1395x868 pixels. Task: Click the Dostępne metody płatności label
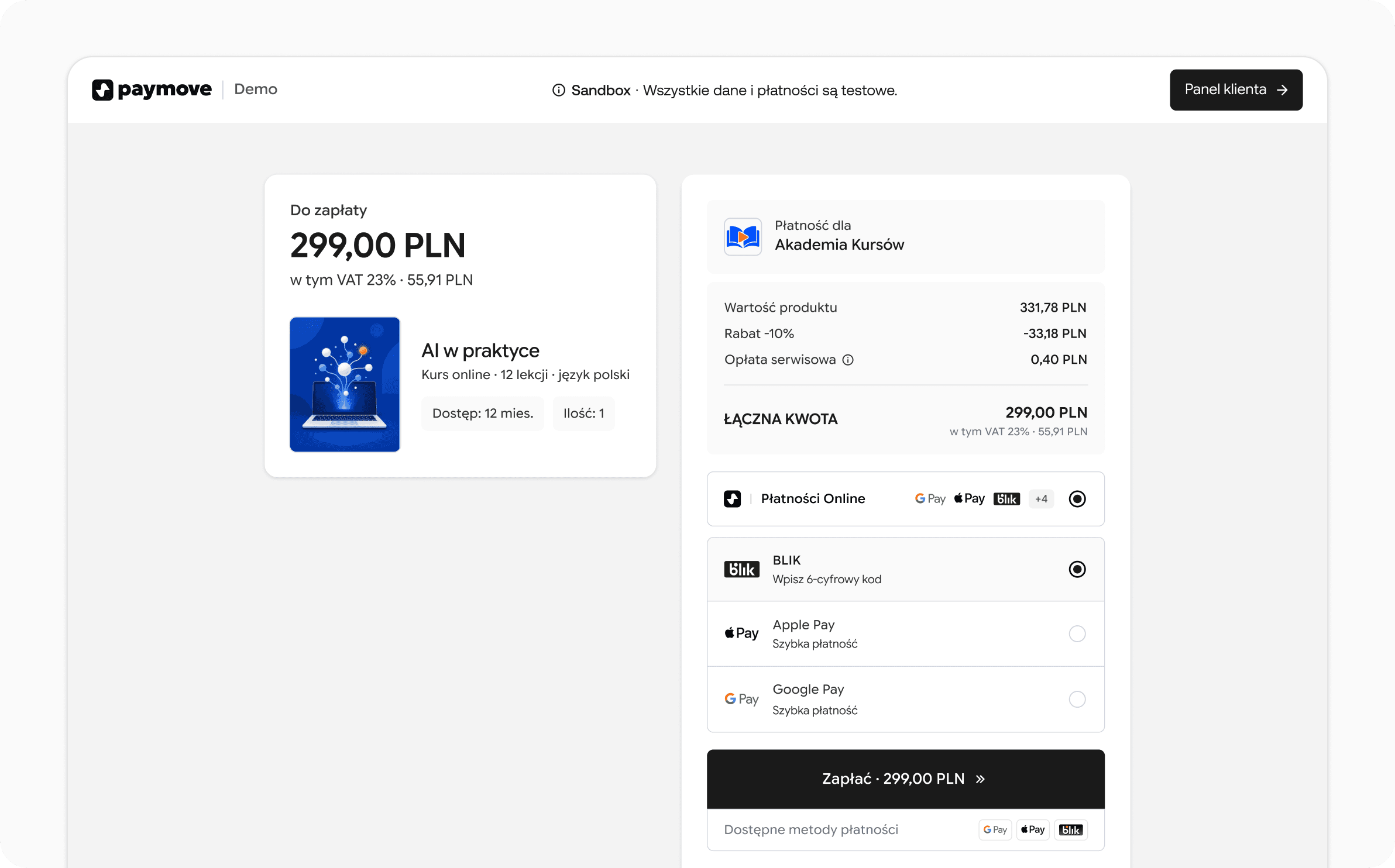pos(811,830)
